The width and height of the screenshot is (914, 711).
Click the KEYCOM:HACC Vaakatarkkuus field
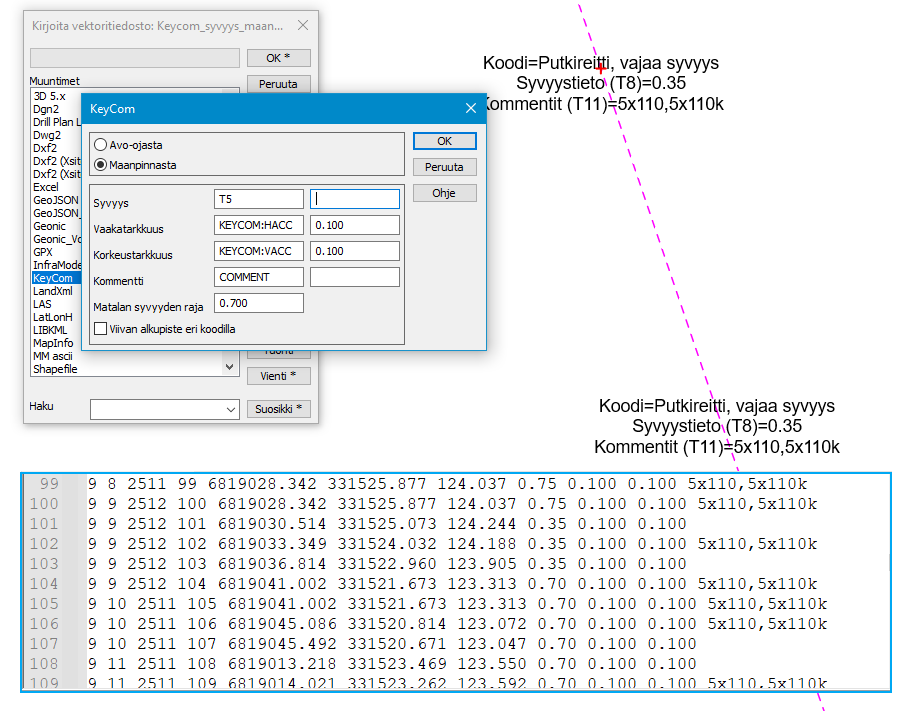258,225
